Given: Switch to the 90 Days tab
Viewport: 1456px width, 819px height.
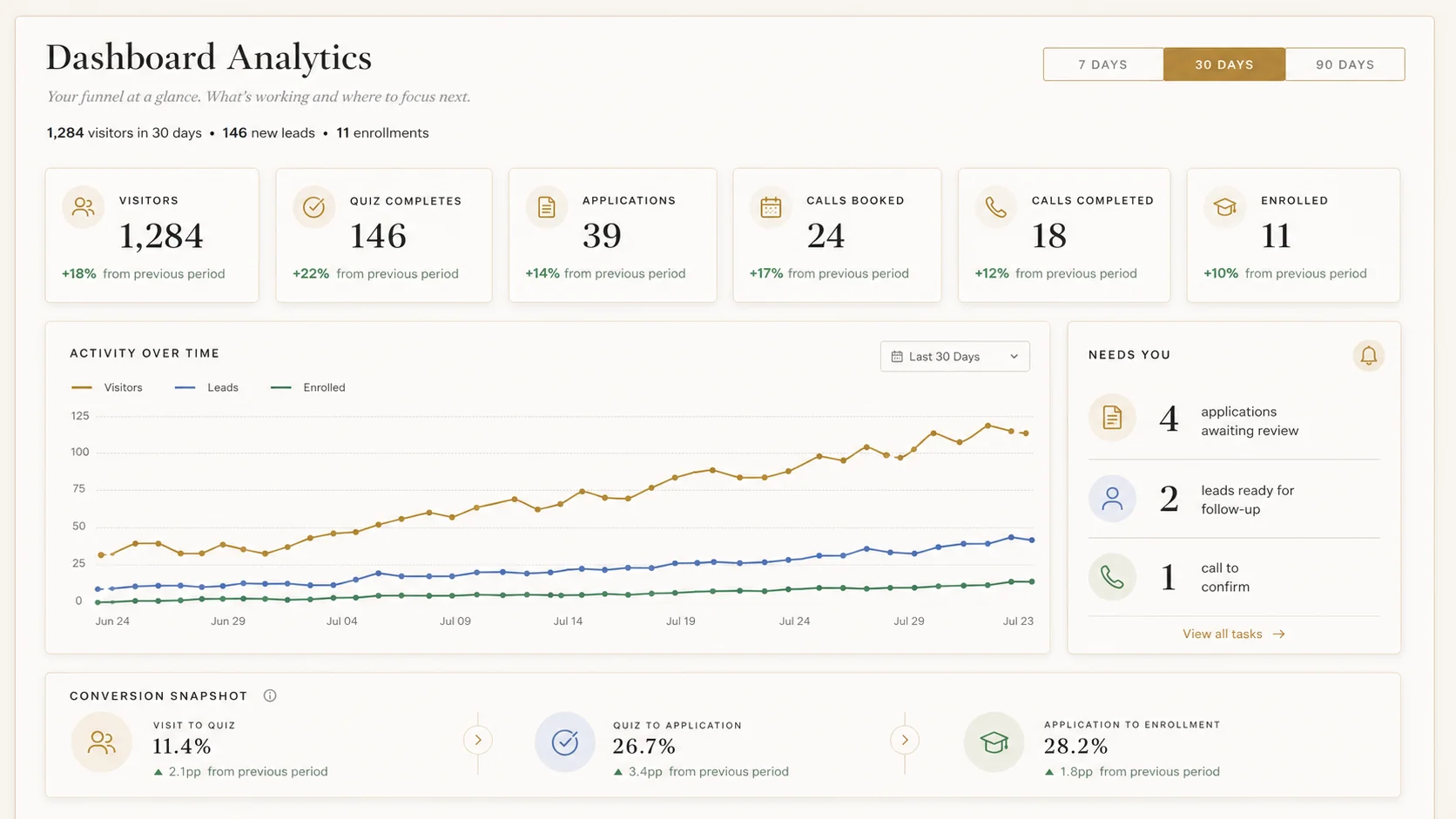Looking at the screenshot, I should pos(1345,64).
